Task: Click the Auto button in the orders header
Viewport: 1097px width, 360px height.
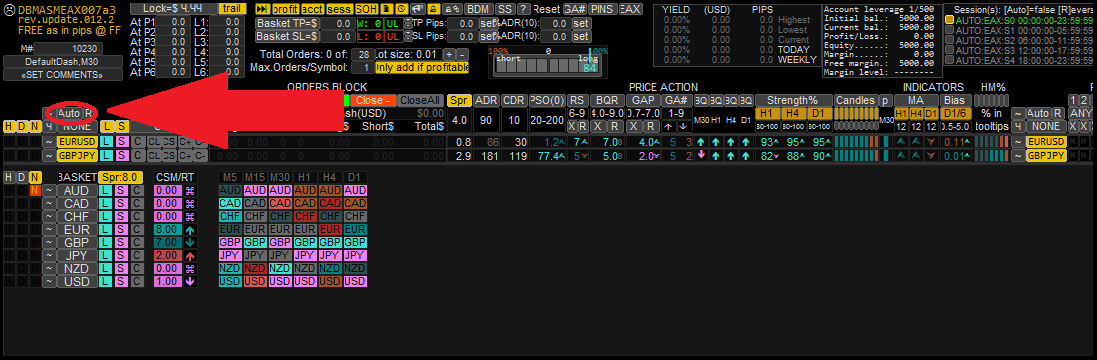Action: [70, 113]
